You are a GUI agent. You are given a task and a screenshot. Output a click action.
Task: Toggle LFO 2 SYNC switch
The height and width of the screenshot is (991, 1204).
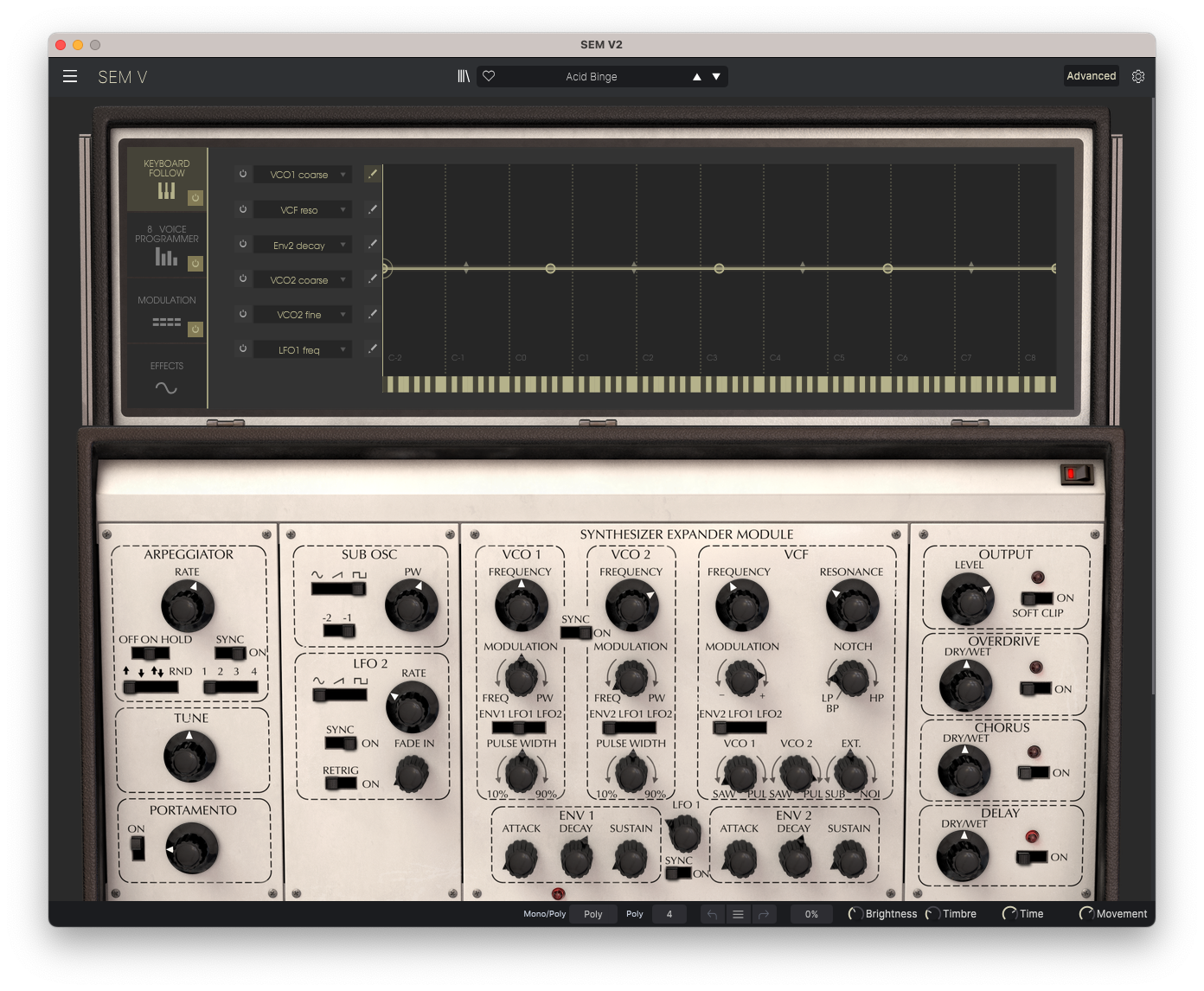341,743
